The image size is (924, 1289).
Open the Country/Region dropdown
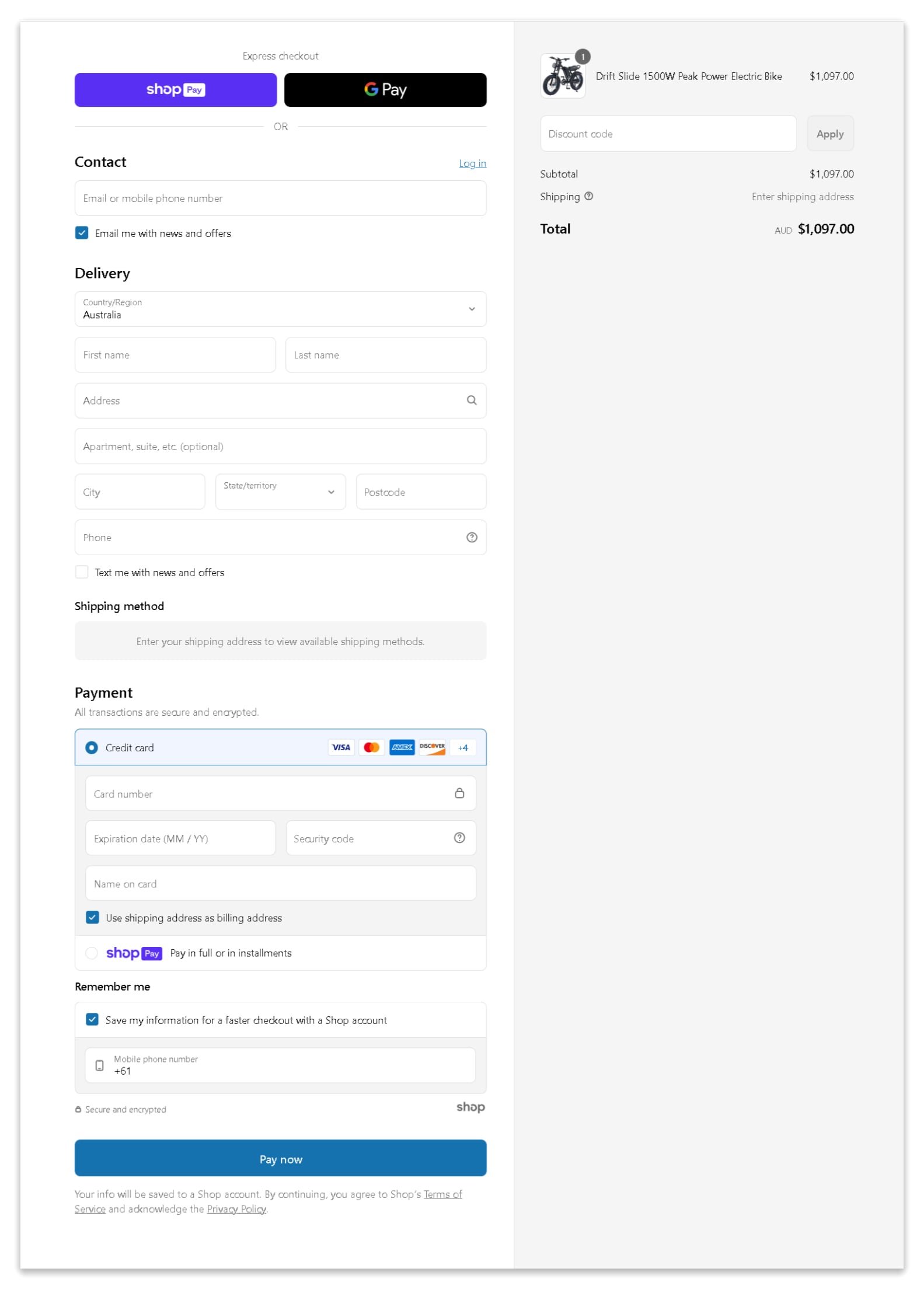280,309
